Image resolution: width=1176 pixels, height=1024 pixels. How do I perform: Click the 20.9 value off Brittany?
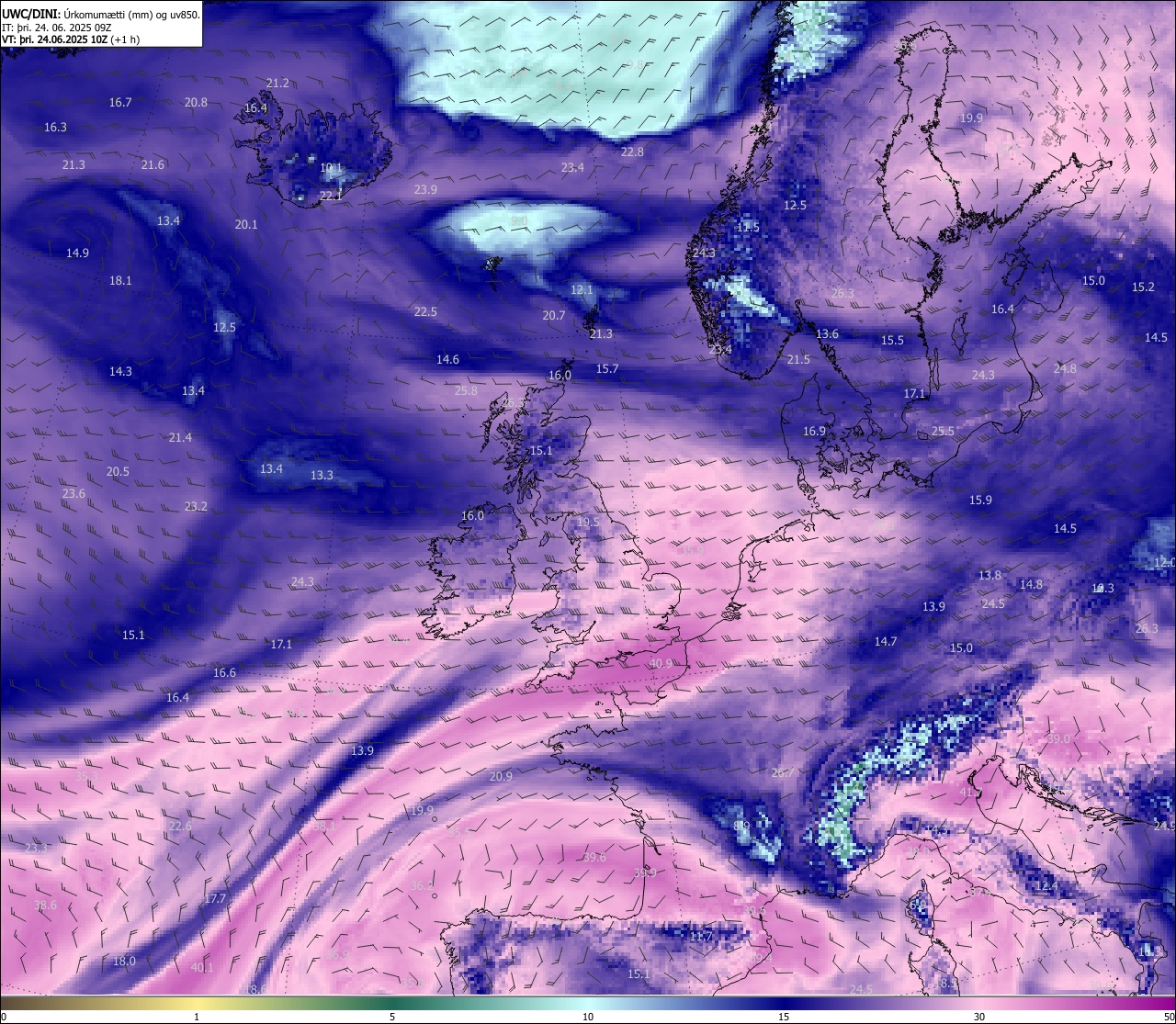(x=501, y=776)
